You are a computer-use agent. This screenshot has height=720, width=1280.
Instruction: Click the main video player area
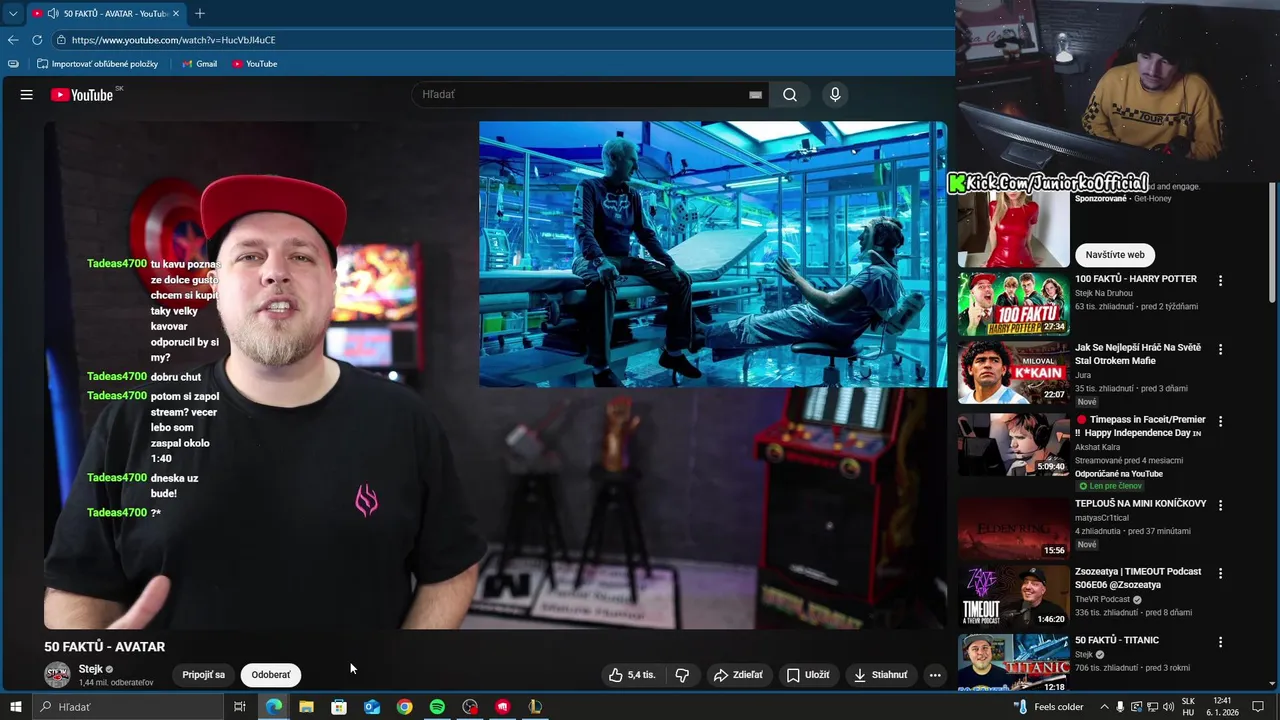click(495, 375)
